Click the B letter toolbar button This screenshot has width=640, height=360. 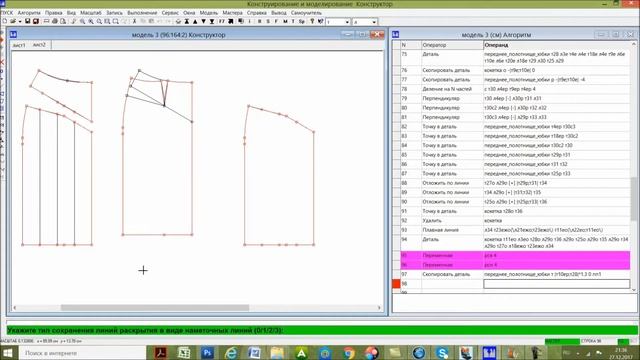(260, 21)
